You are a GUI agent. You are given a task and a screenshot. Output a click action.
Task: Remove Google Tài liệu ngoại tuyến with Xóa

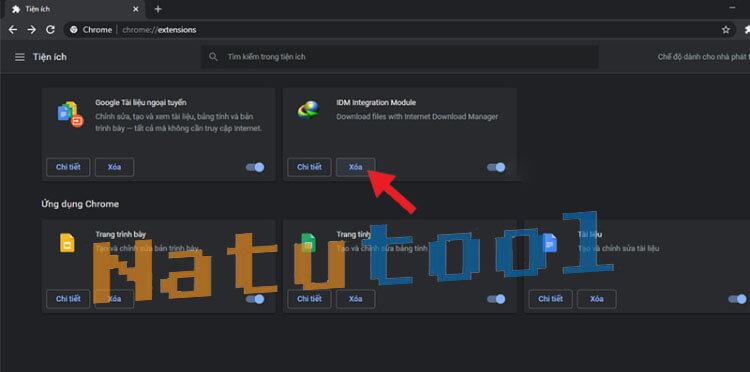114,167
